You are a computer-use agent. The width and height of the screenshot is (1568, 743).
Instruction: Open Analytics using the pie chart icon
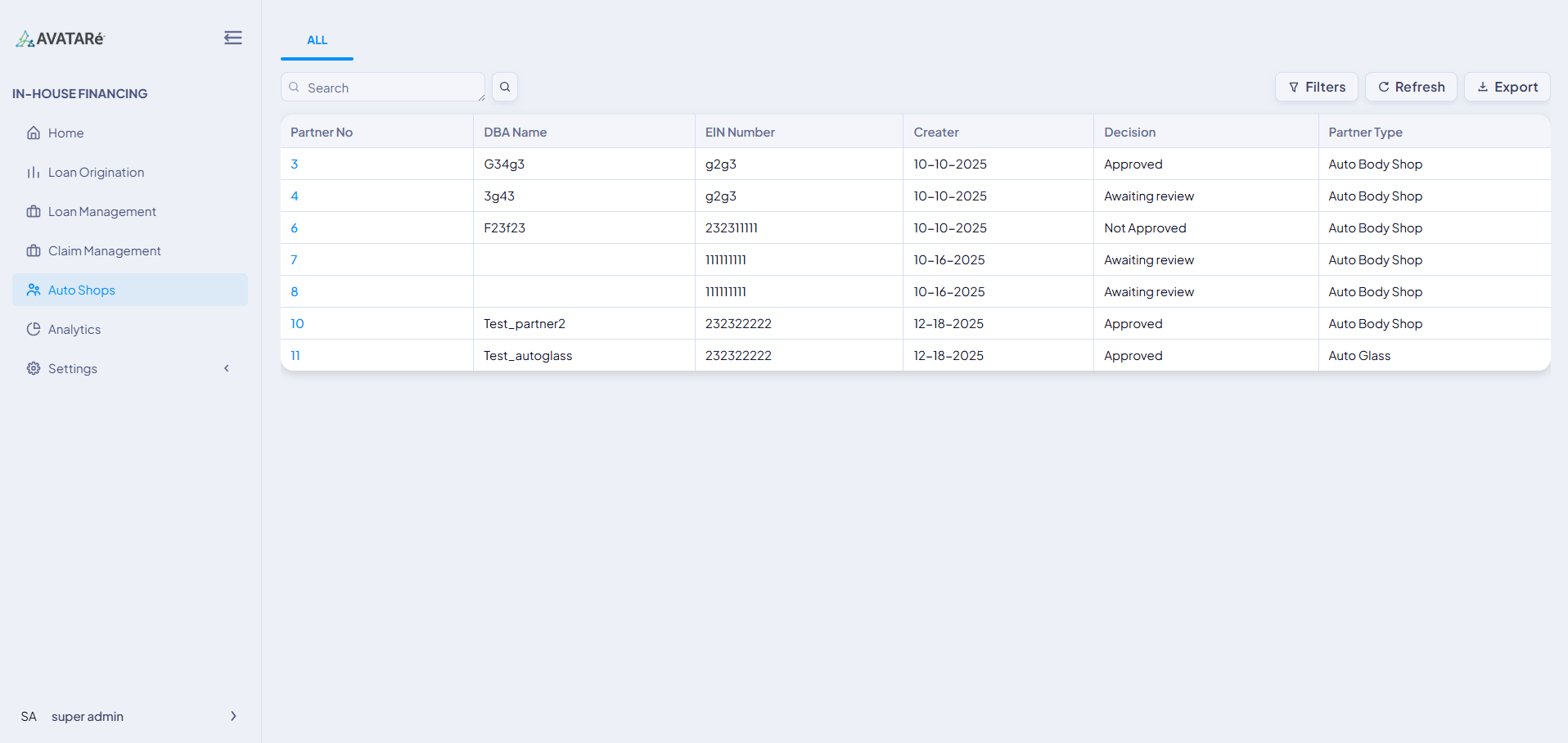pos(33,329)
